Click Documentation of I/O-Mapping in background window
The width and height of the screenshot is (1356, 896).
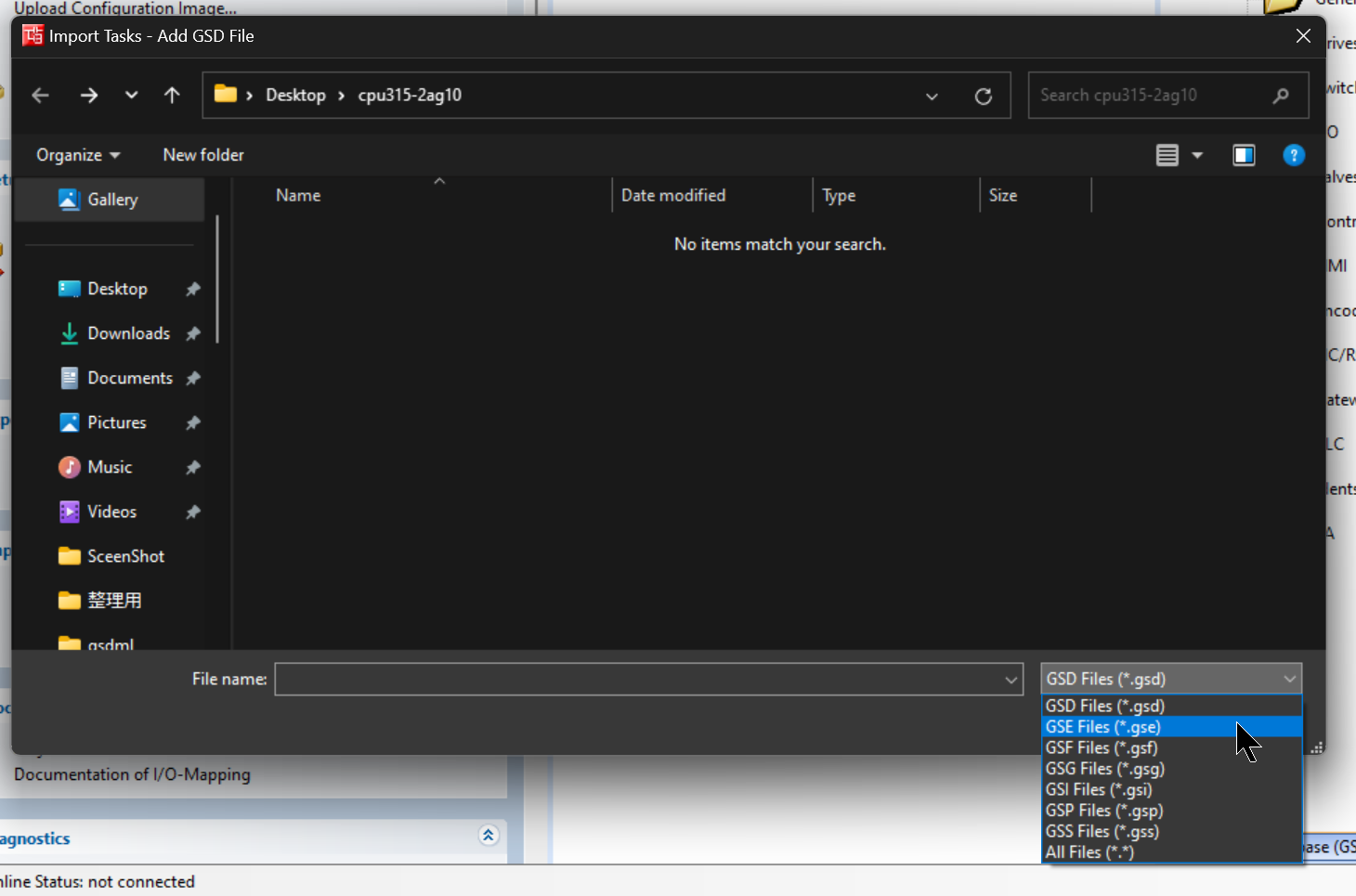click(x=132, y=774)
